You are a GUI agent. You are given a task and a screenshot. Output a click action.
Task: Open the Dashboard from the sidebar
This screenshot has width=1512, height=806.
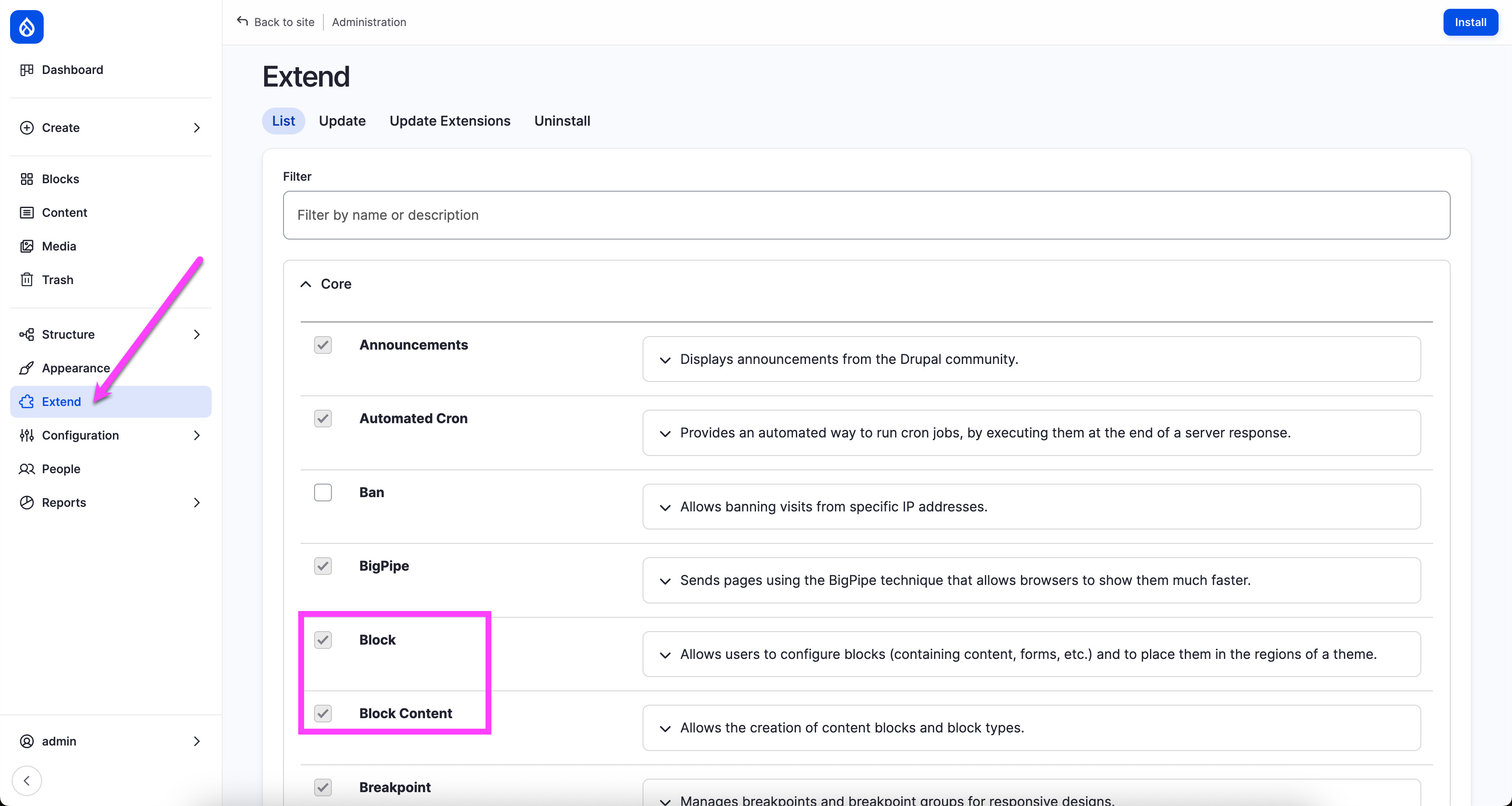71,69
